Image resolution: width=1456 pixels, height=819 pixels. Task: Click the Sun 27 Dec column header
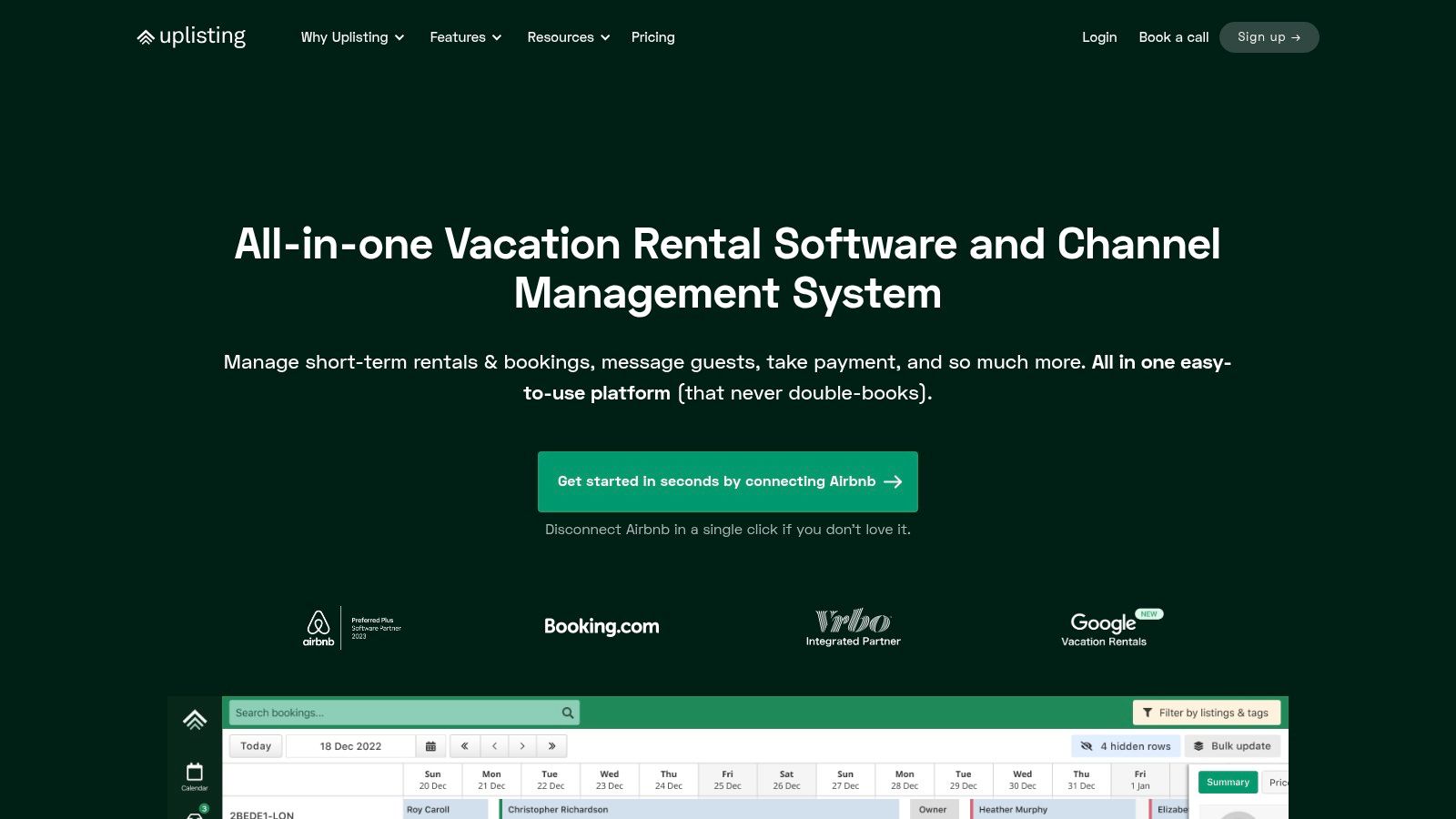click(x=845, y=780)
